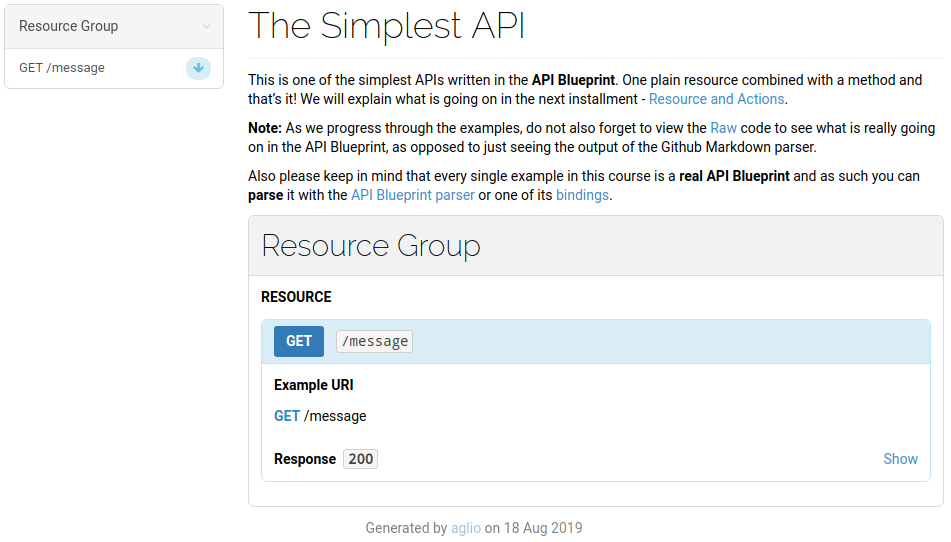Click the Example URI label
Viewport: 951px width, 542px height.
pos(314,385)
